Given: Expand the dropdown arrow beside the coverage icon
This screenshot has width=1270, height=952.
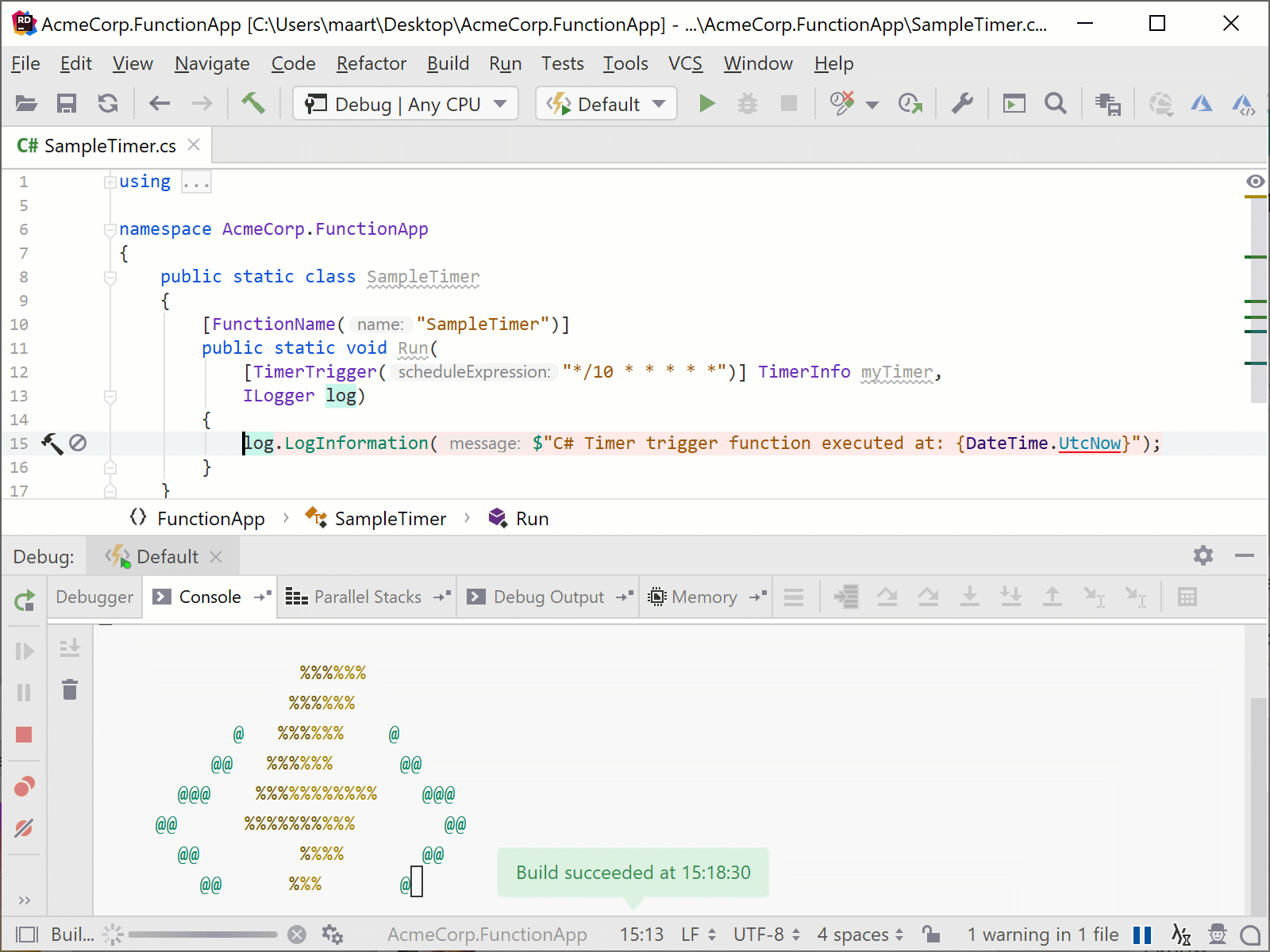Looking at the screenshot, I should pos(872,105).
